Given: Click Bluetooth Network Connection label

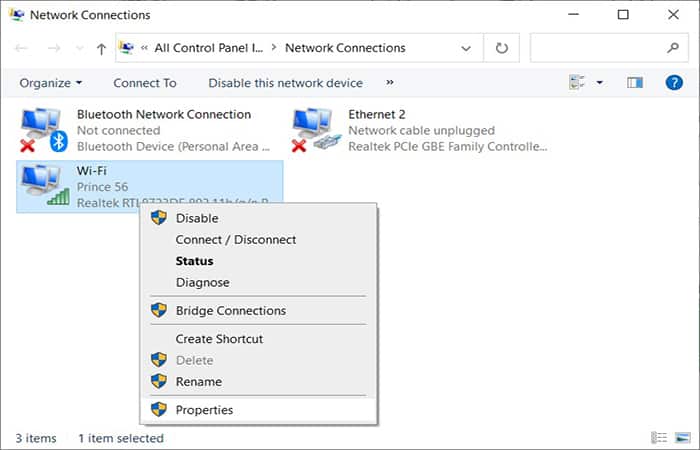Looking at the screenshot, I should pyautogui.click(x=164, y=114).
